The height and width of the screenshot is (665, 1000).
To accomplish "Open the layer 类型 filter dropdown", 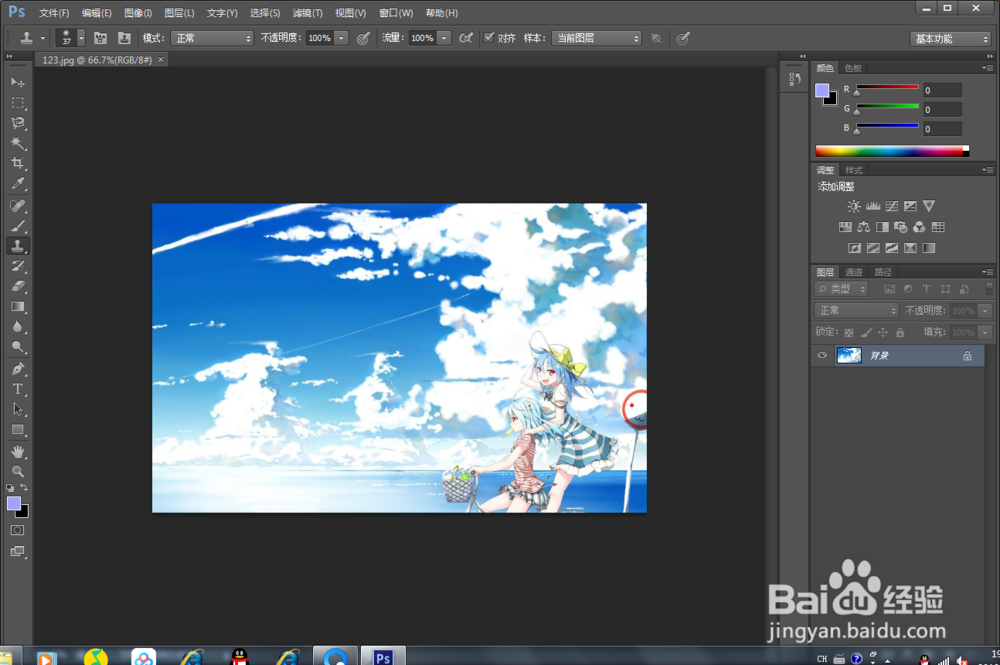I will pos(841,289).
